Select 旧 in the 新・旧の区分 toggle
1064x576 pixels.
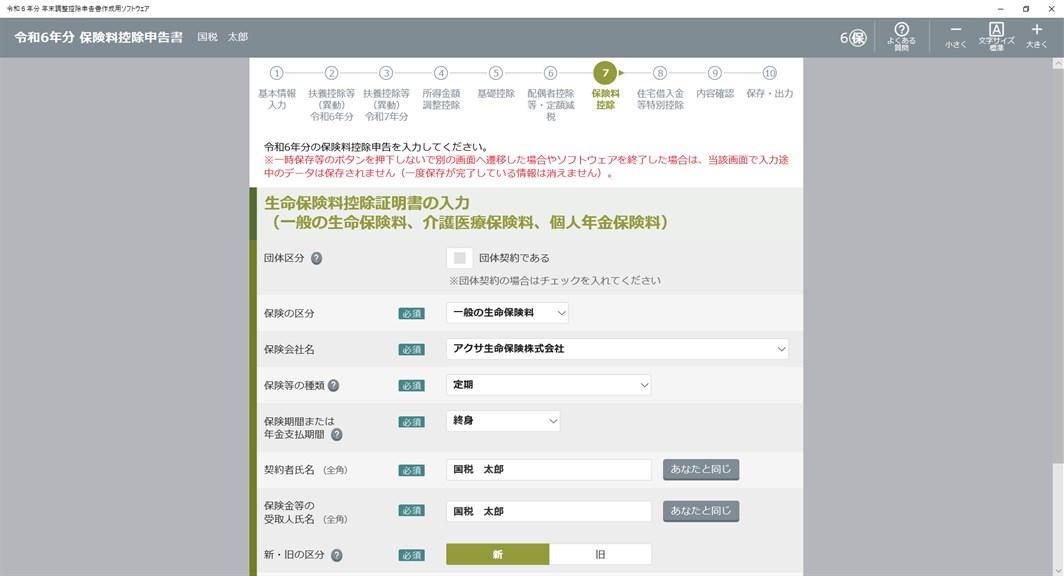(600, 554)
